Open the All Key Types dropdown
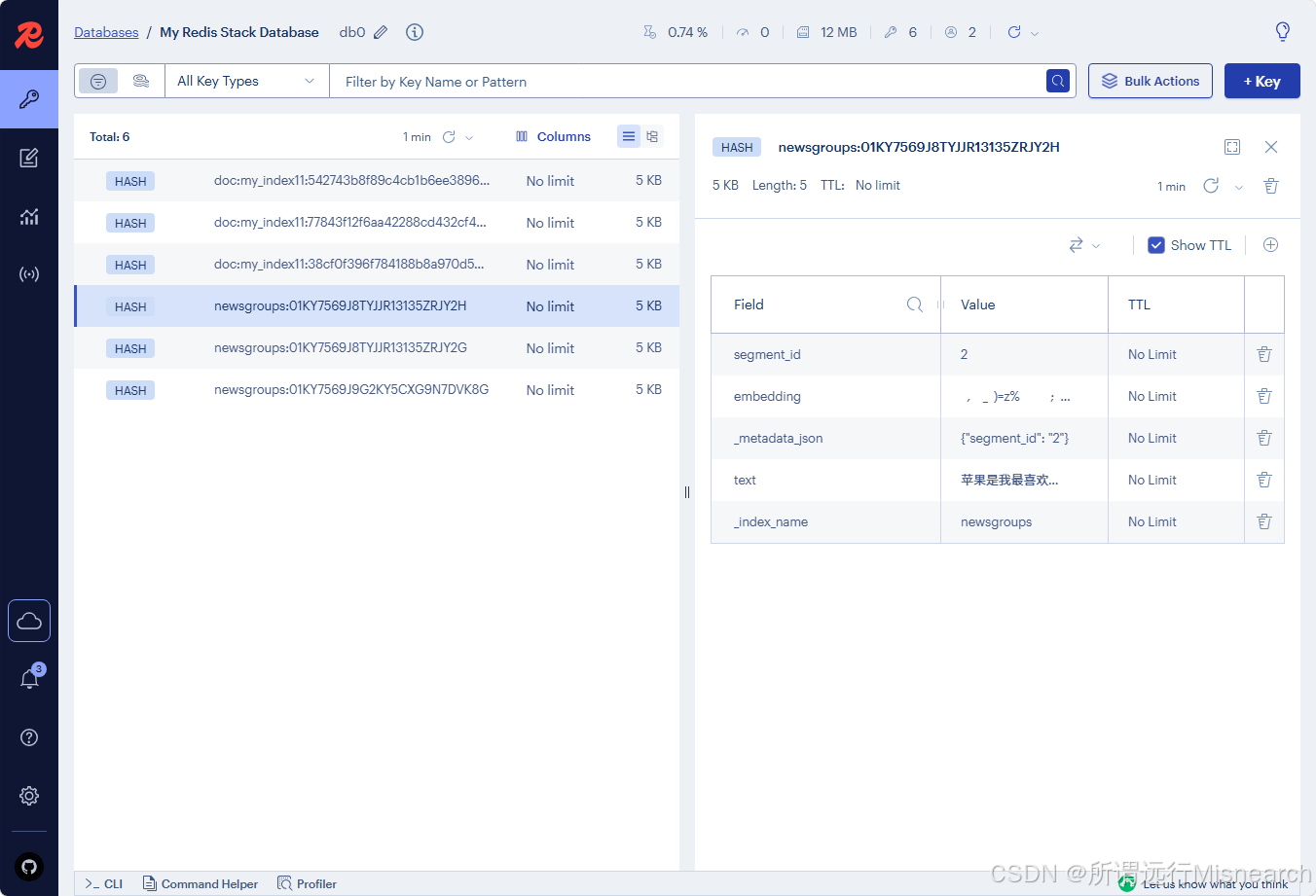The image size is (1316, 896). [247, 81]
